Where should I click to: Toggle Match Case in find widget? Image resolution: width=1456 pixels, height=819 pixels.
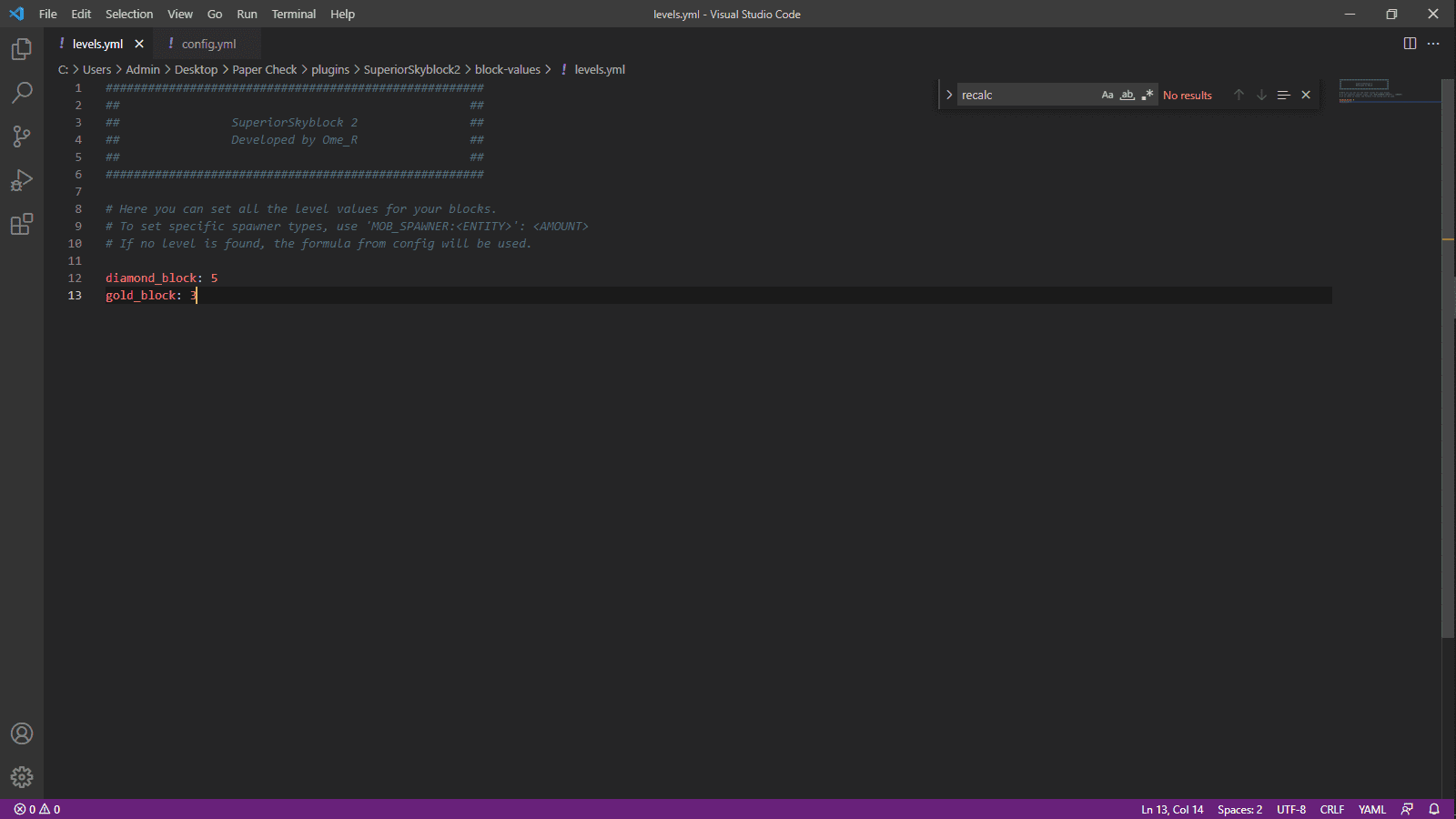(x=1107, y=95)
